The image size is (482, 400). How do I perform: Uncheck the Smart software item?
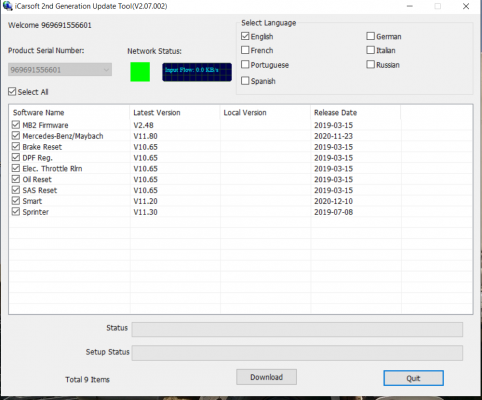(16, 201)
